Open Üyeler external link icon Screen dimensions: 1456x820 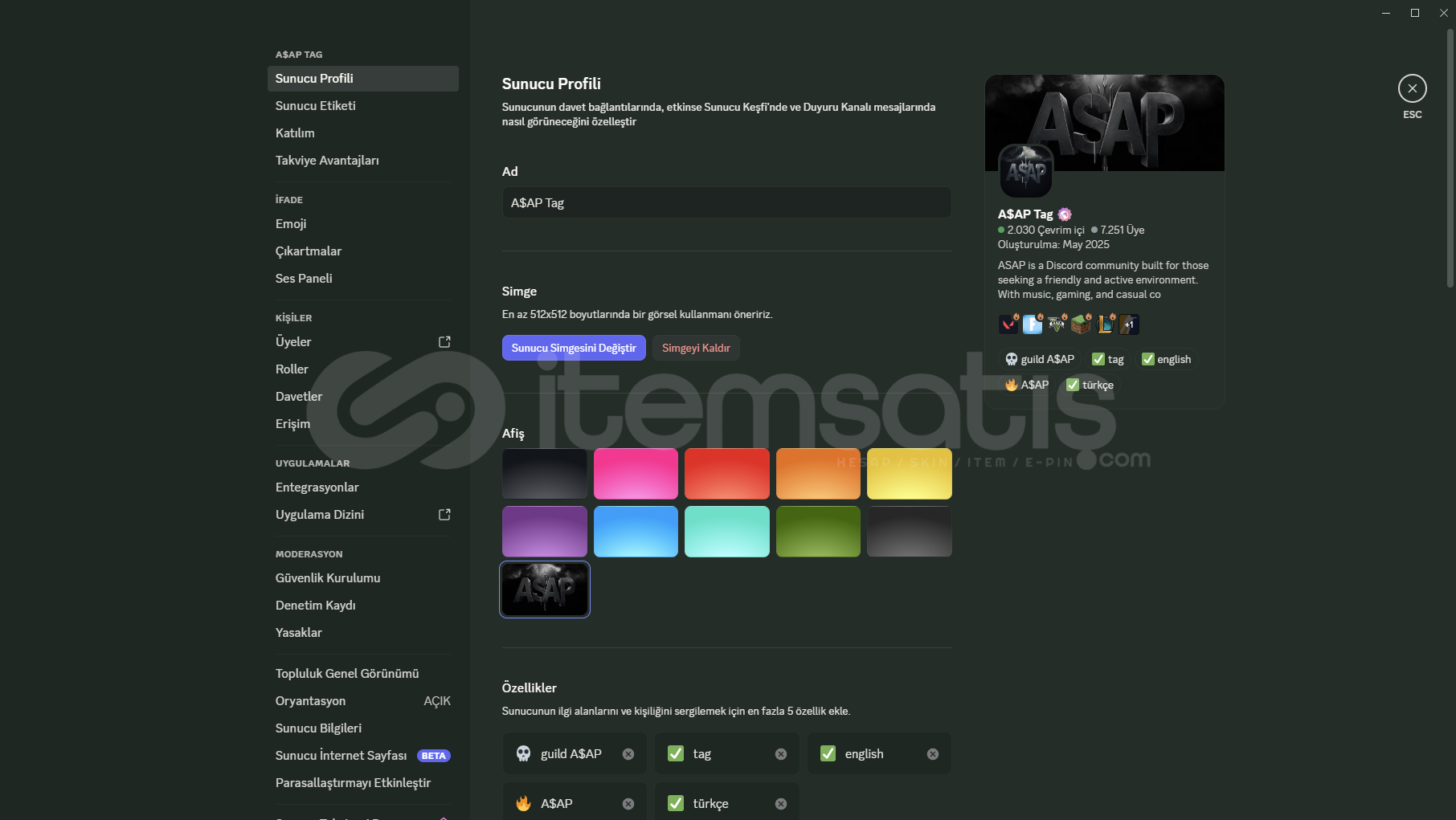tap(444, 342)
